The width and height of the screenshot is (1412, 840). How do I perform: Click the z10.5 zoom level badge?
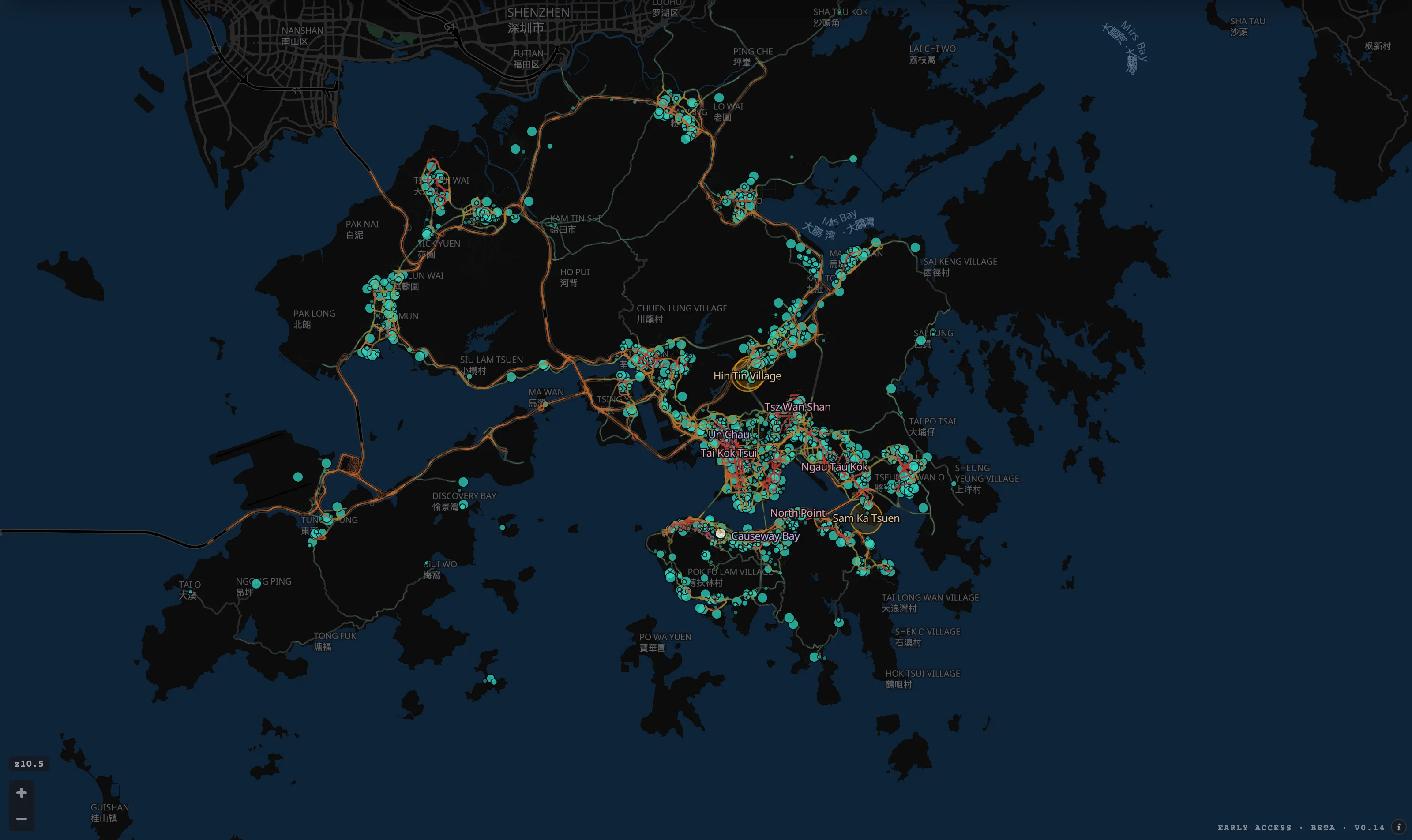pos(29,764)
